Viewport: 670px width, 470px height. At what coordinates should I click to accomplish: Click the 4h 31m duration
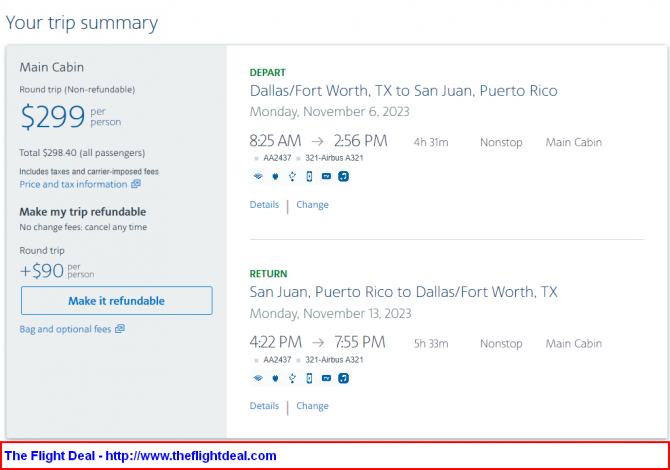pyautogui.click(x=431, y=142)
